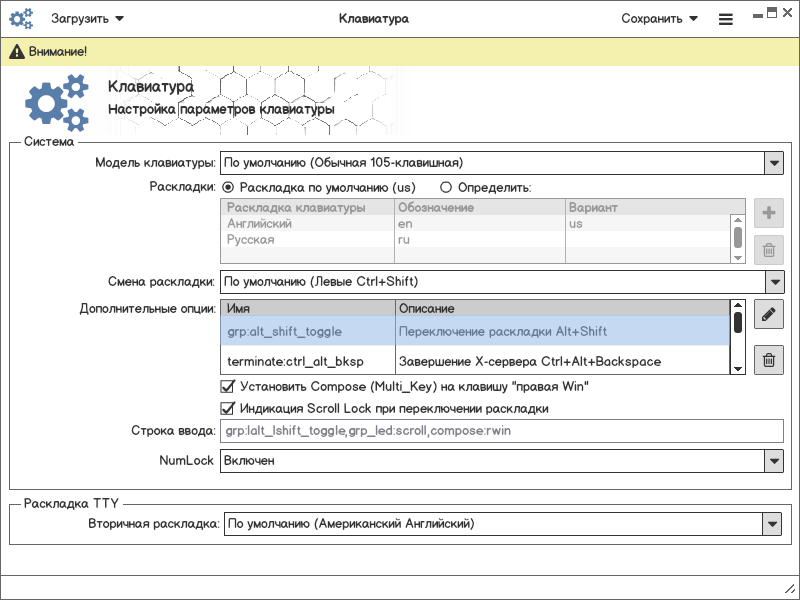Click the gears icon in title bar
The height and width of the screenshot is (600, 800).
[x=22, y=18]
